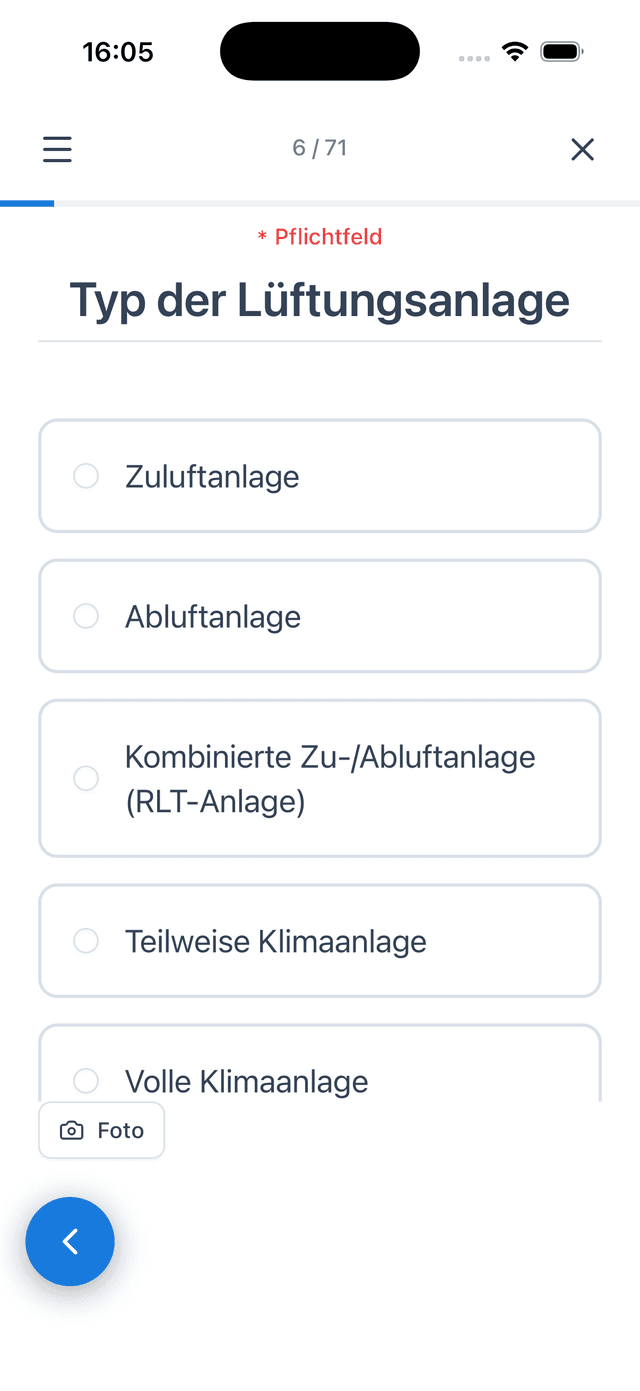This screenshot has width=640, height=1391.
Task: Close the questionnaire with the X icon
Action: (x=583, y=149)
